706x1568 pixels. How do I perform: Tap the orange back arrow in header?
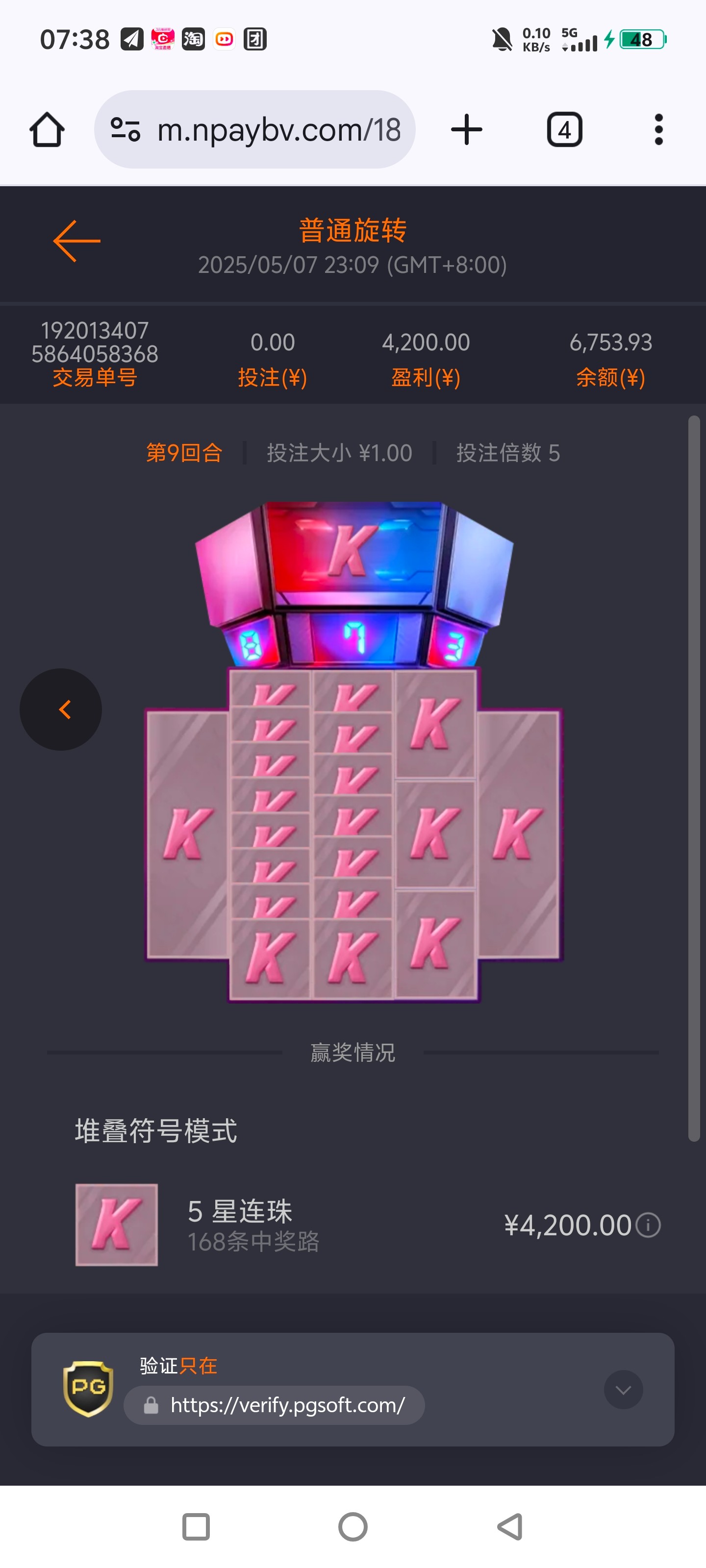coord(77,242)
